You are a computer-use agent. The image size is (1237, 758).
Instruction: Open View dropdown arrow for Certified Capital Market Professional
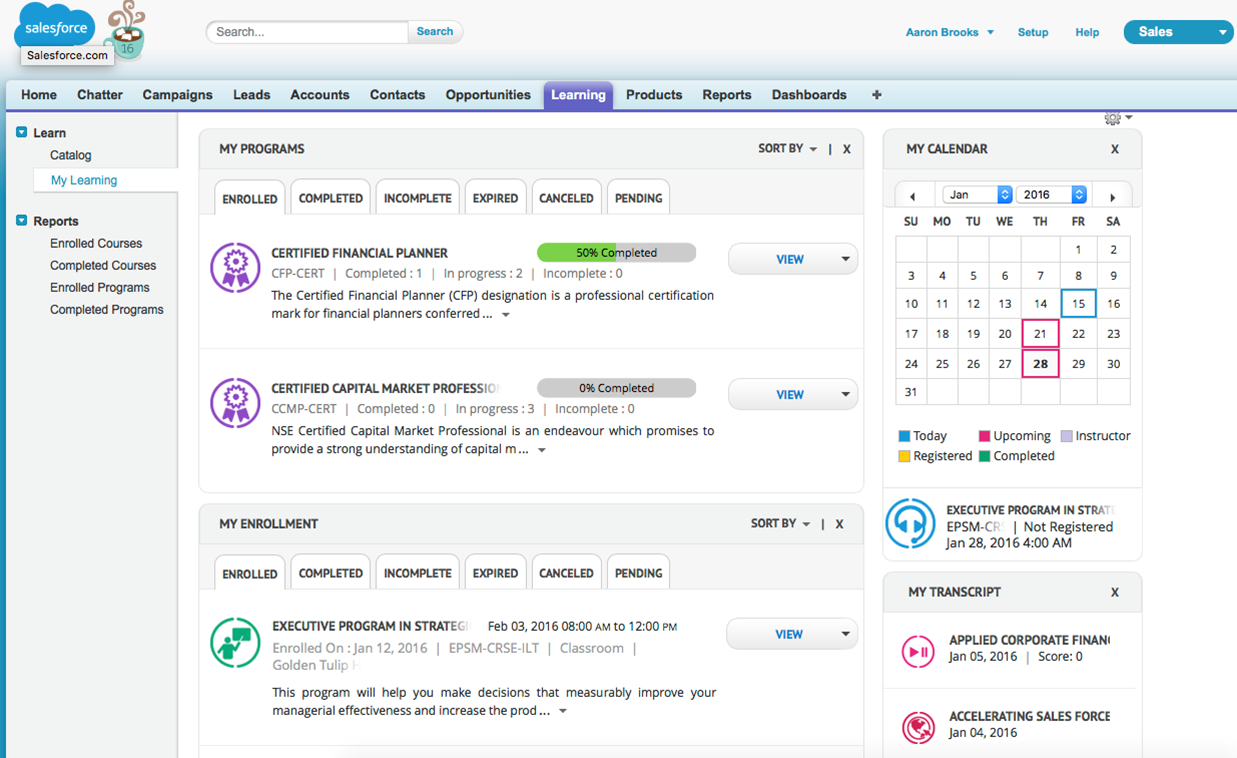(845, 395)
